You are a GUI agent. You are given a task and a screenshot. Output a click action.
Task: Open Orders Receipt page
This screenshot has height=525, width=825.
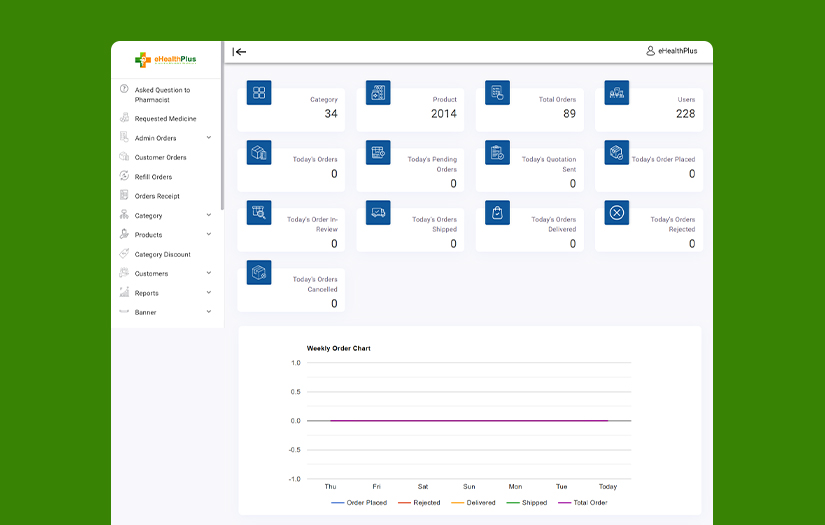tap(157, 196)
